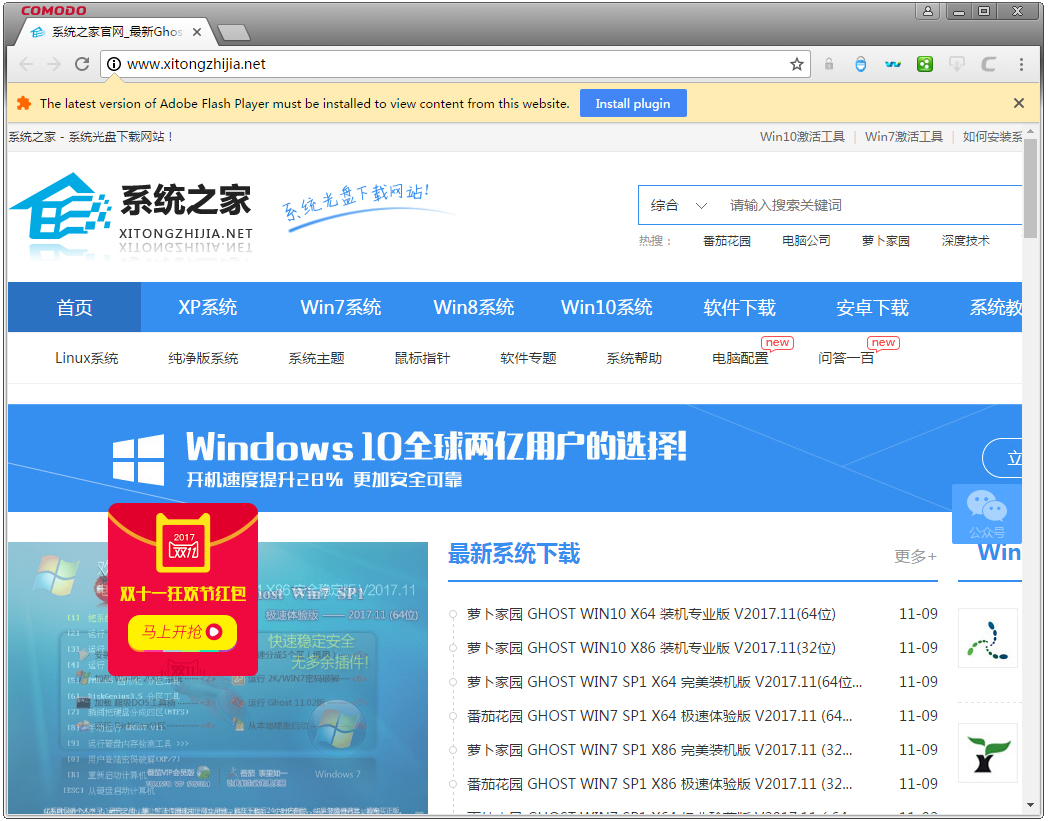Click the grey C-shaped Comodo icon
Screen dimensions: 1049x821
989,64
